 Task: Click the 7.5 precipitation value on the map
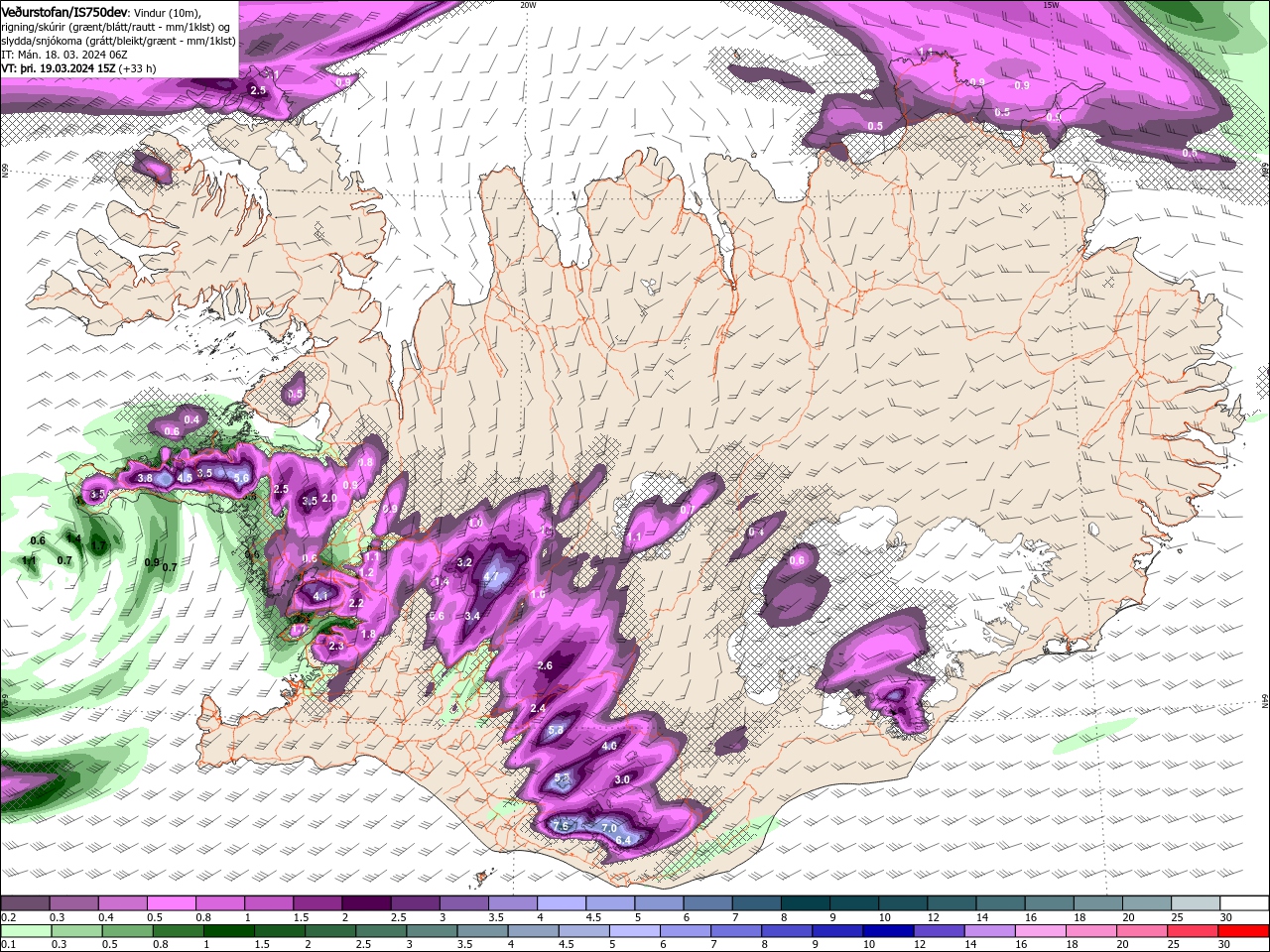click(561, 826)
